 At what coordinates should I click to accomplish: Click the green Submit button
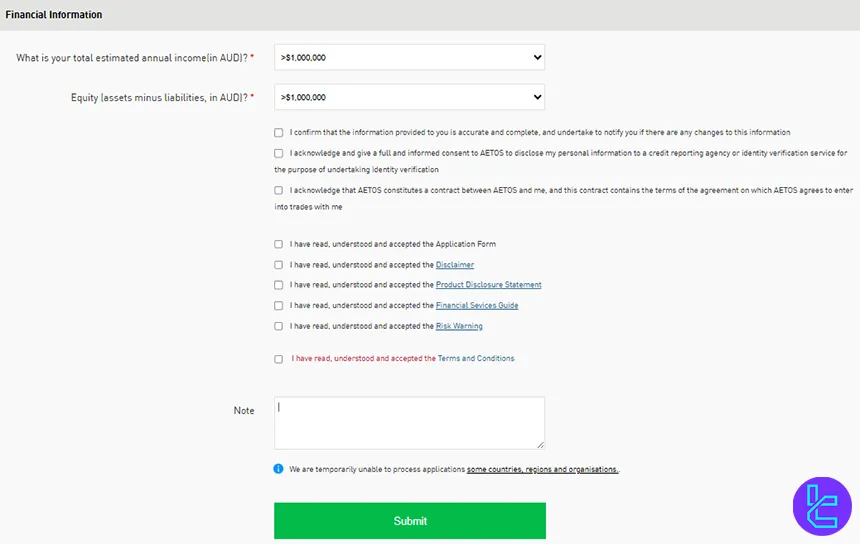point(410,520)
